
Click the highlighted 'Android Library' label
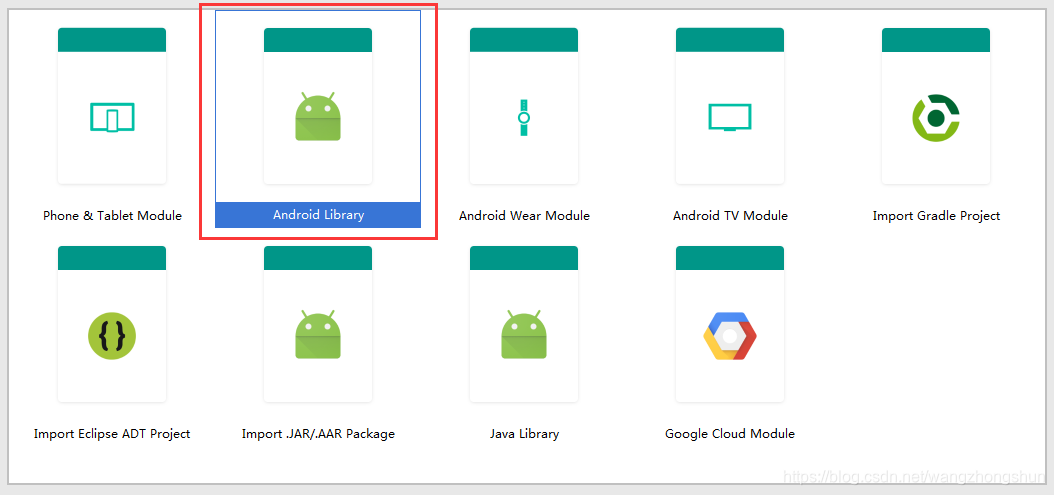[318, 215]
